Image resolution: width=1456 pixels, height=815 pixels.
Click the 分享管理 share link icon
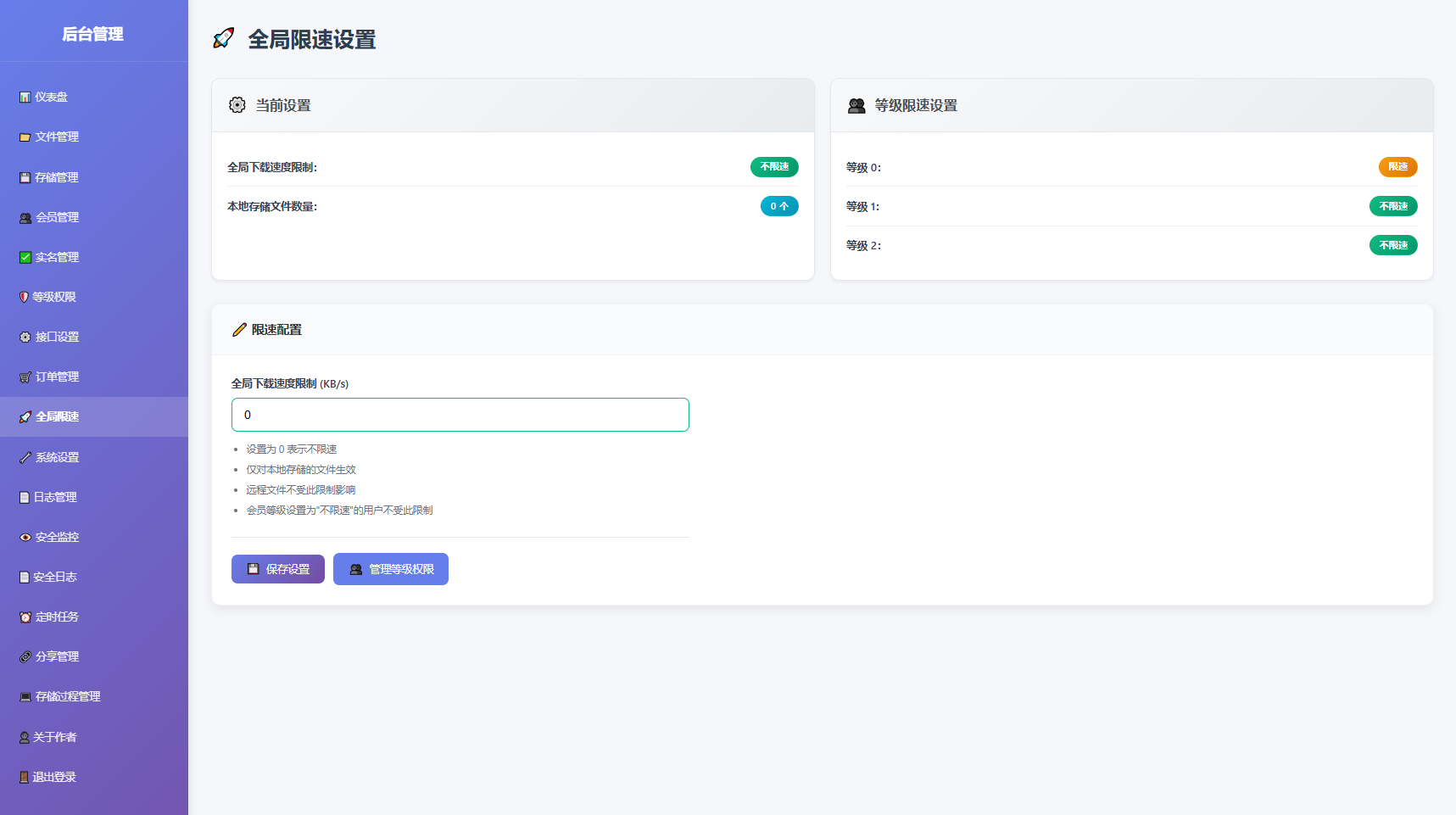[25, 656]
